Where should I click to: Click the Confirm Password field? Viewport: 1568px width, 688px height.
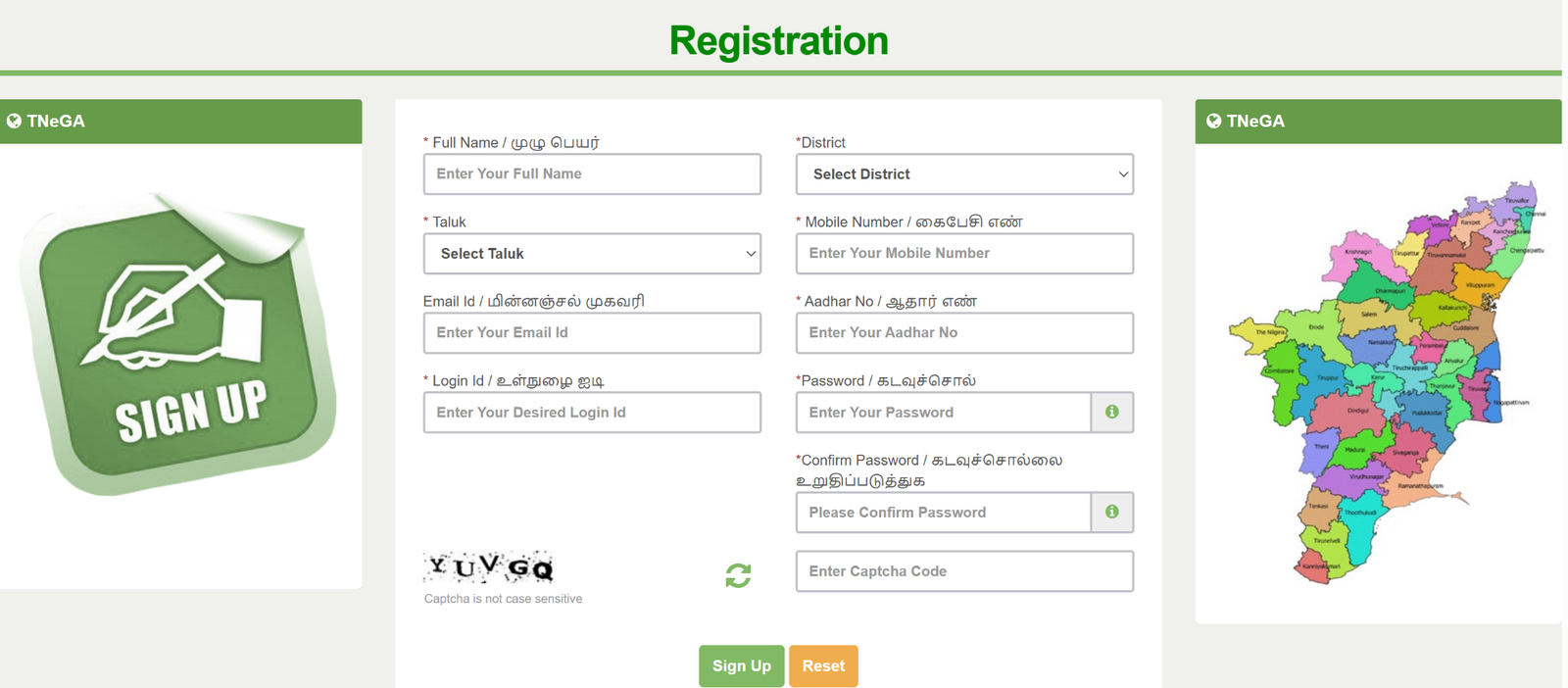tap(943, 512)
